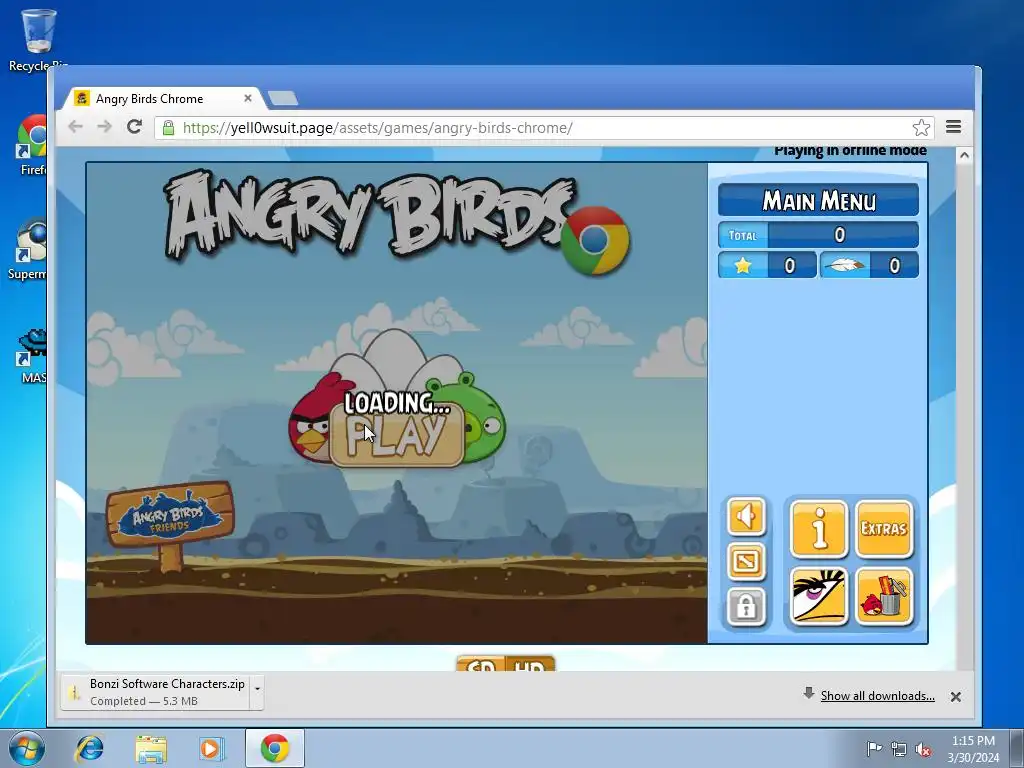Launch Internet Explorer from taskbar
The width and height of the screenshot is (1024, 768).
[89, 748]
